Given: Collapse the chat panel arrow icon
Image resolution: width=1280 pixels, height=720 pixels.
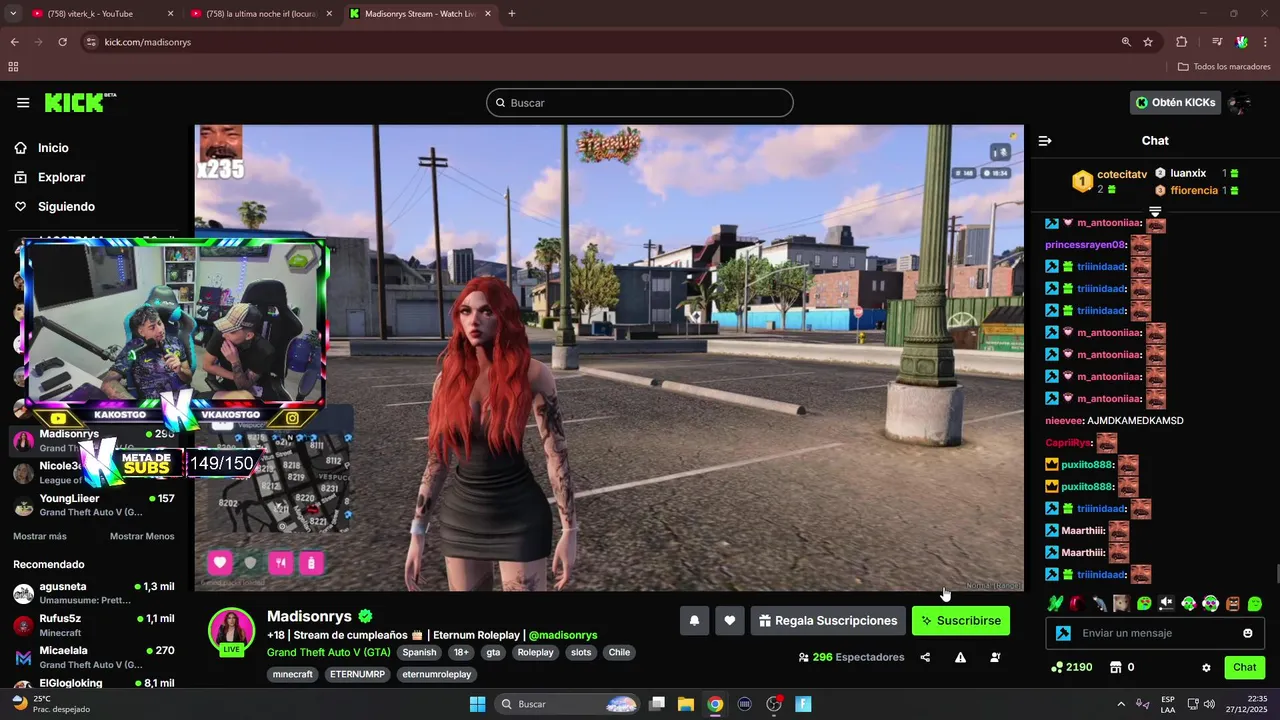Looking at the screenshot, I should 1045,141.
